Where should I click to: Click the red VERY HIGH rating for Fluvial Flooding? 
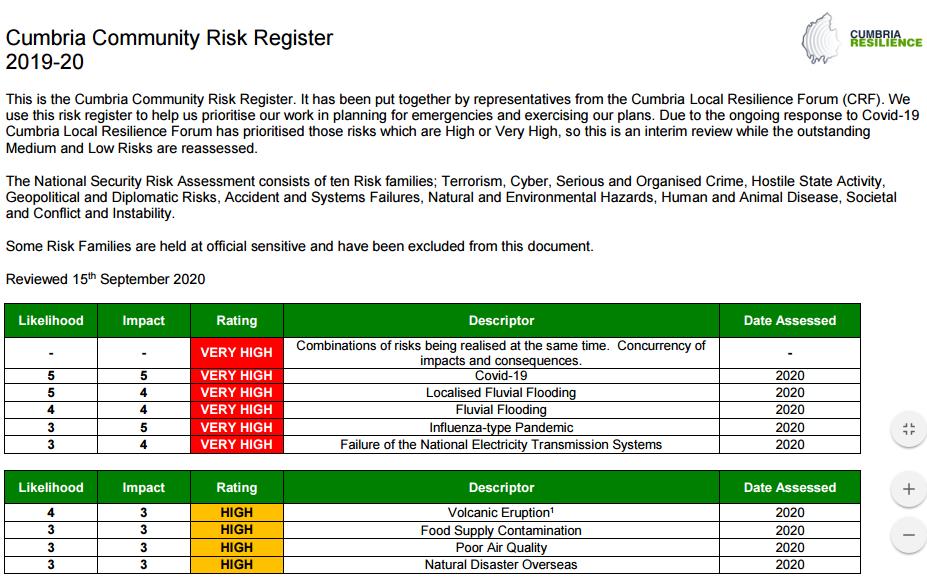236,410
